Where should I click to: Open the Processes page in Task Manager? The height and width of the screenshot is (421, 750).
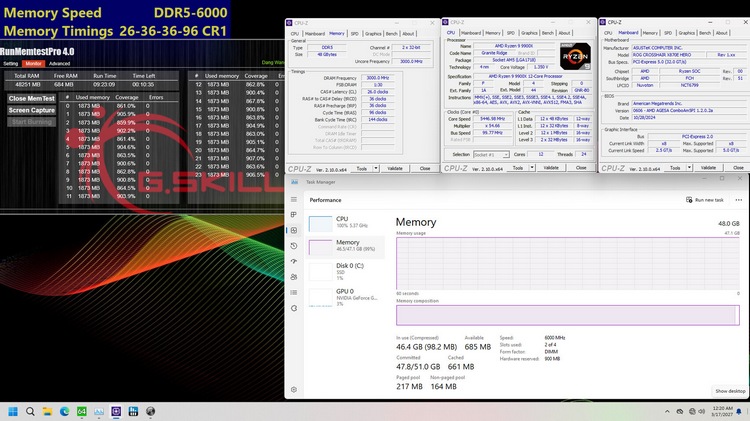pos(294,215)
